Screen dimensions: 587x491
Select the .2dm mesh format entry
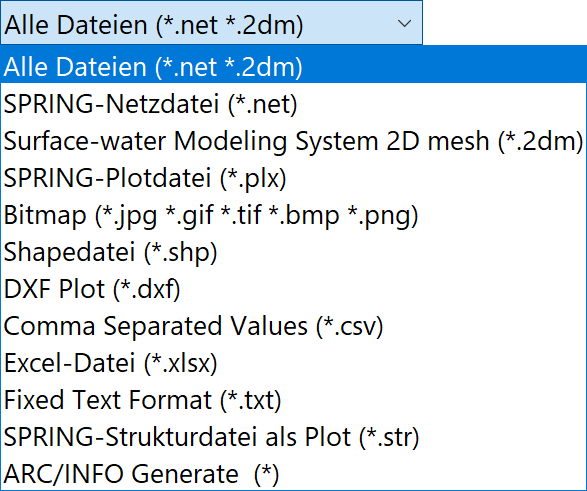point(294,140)
